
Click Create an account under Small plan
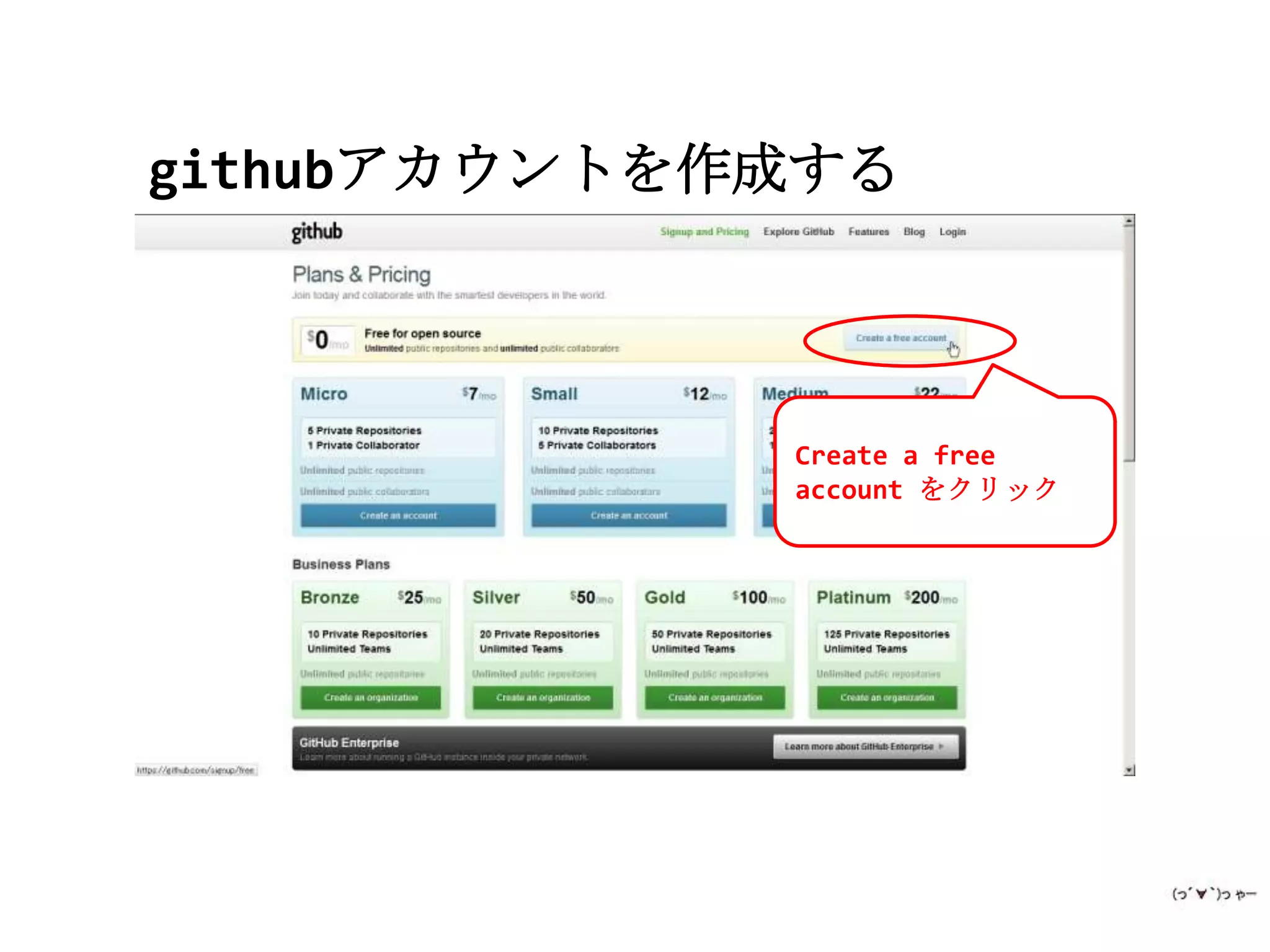click(629, 516)
